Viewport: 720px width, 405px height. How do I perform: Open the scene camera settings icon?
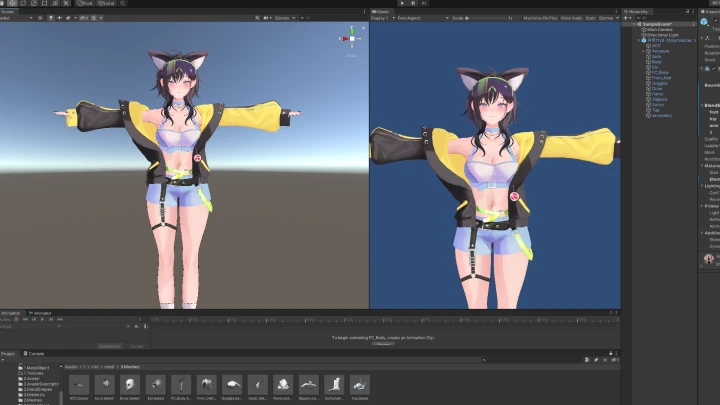tap(266, 18)
